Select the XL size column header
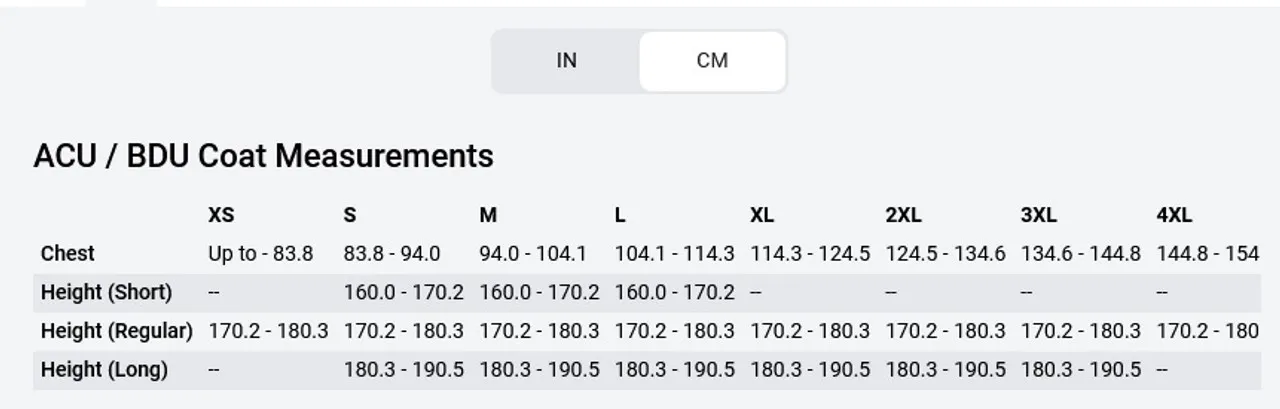Viewport: 1280px width, 409px height. (x=762, y=215)
